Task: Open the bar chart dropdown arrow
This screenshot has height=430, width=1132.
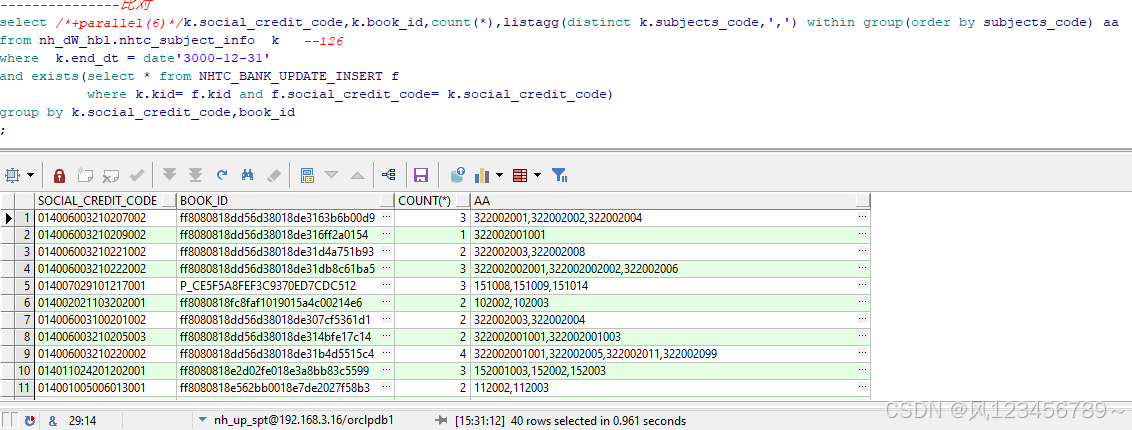Action: [500, 175]
